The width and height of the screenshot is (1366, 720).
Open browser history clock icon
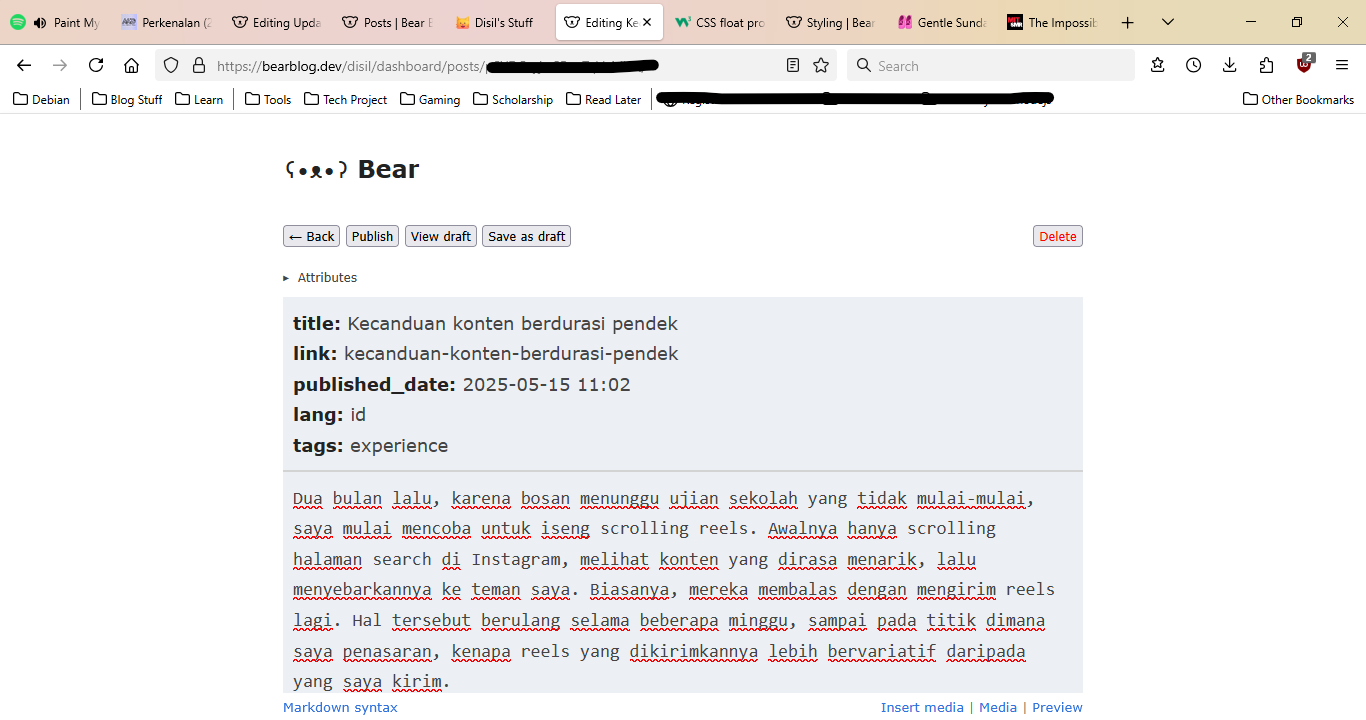pos(1194,65)
